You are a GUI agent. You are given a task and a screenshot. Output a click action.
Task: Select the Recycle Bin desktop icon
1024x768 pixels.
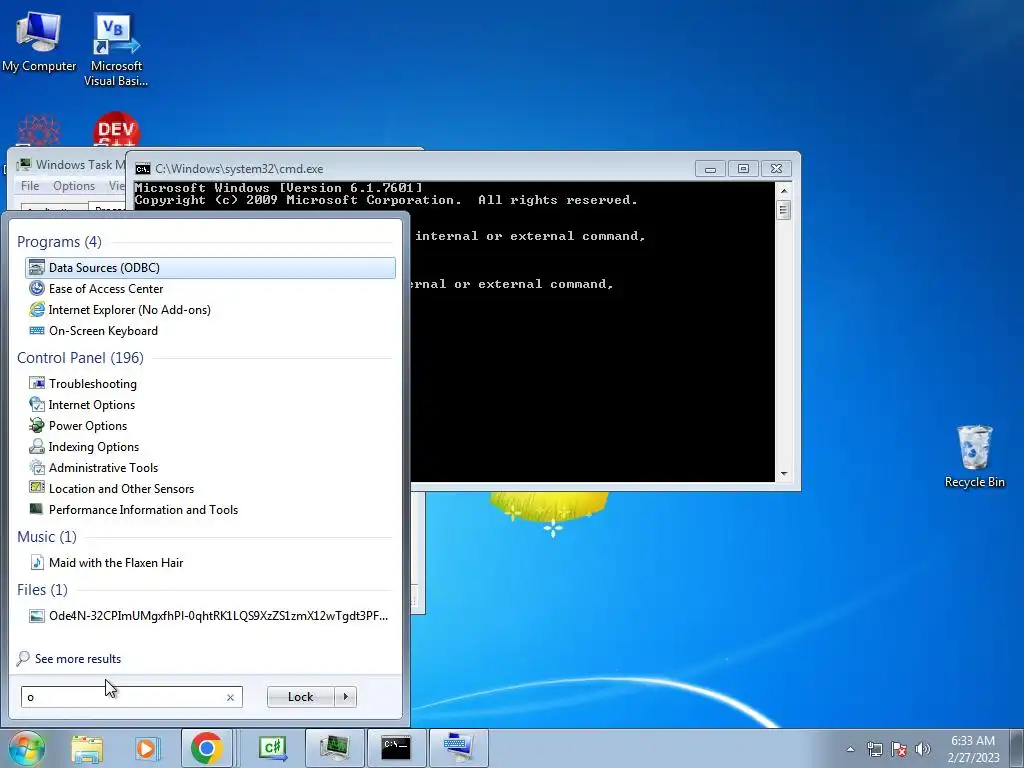point(974,456)
